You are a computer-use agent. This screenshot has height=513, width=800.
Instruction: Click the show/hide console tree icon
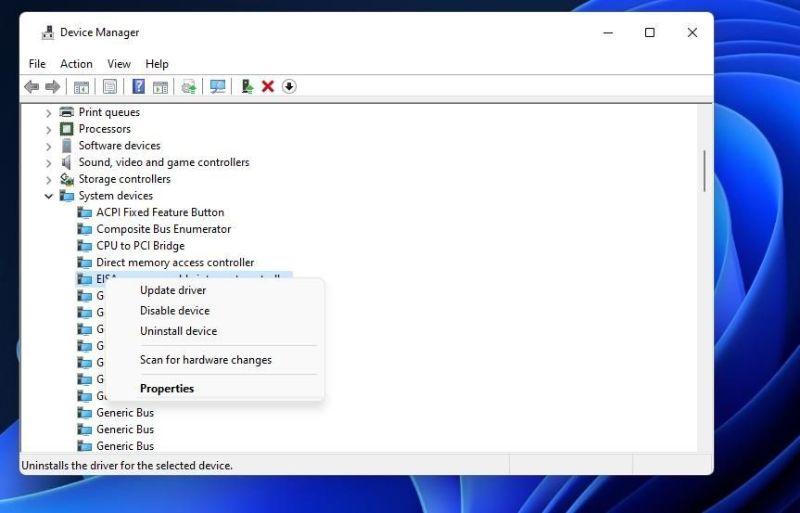point(81,87)
